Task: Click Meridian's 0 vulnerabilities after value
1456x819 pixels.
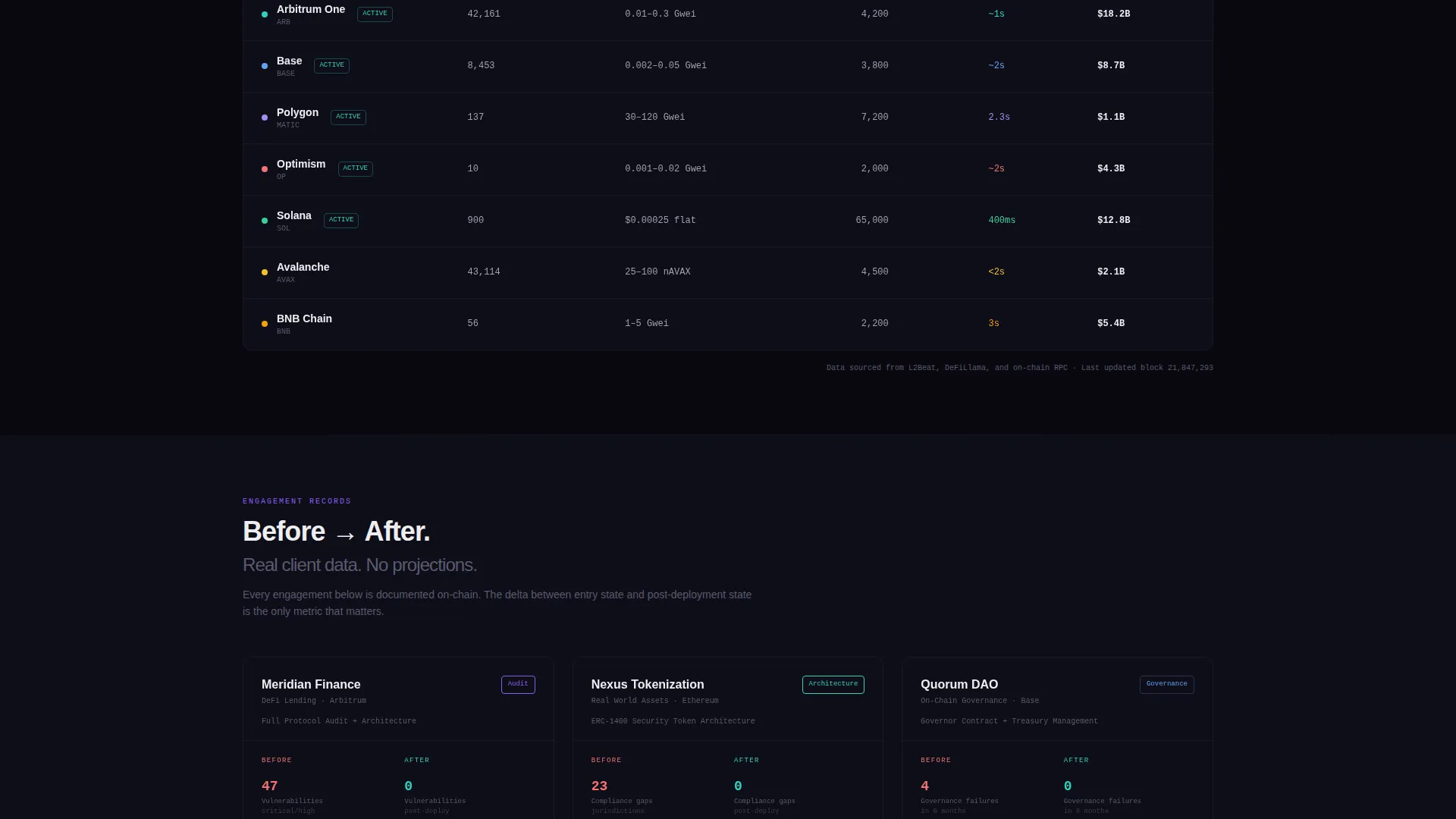Action: (x=408, y=786)
